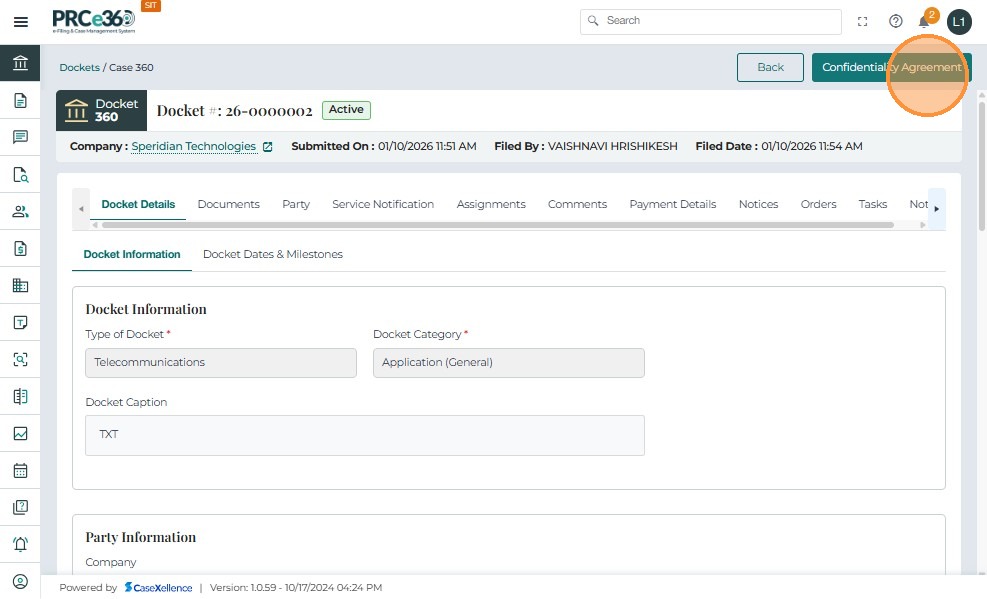Click the users group sidebar icon

[20, 211]
